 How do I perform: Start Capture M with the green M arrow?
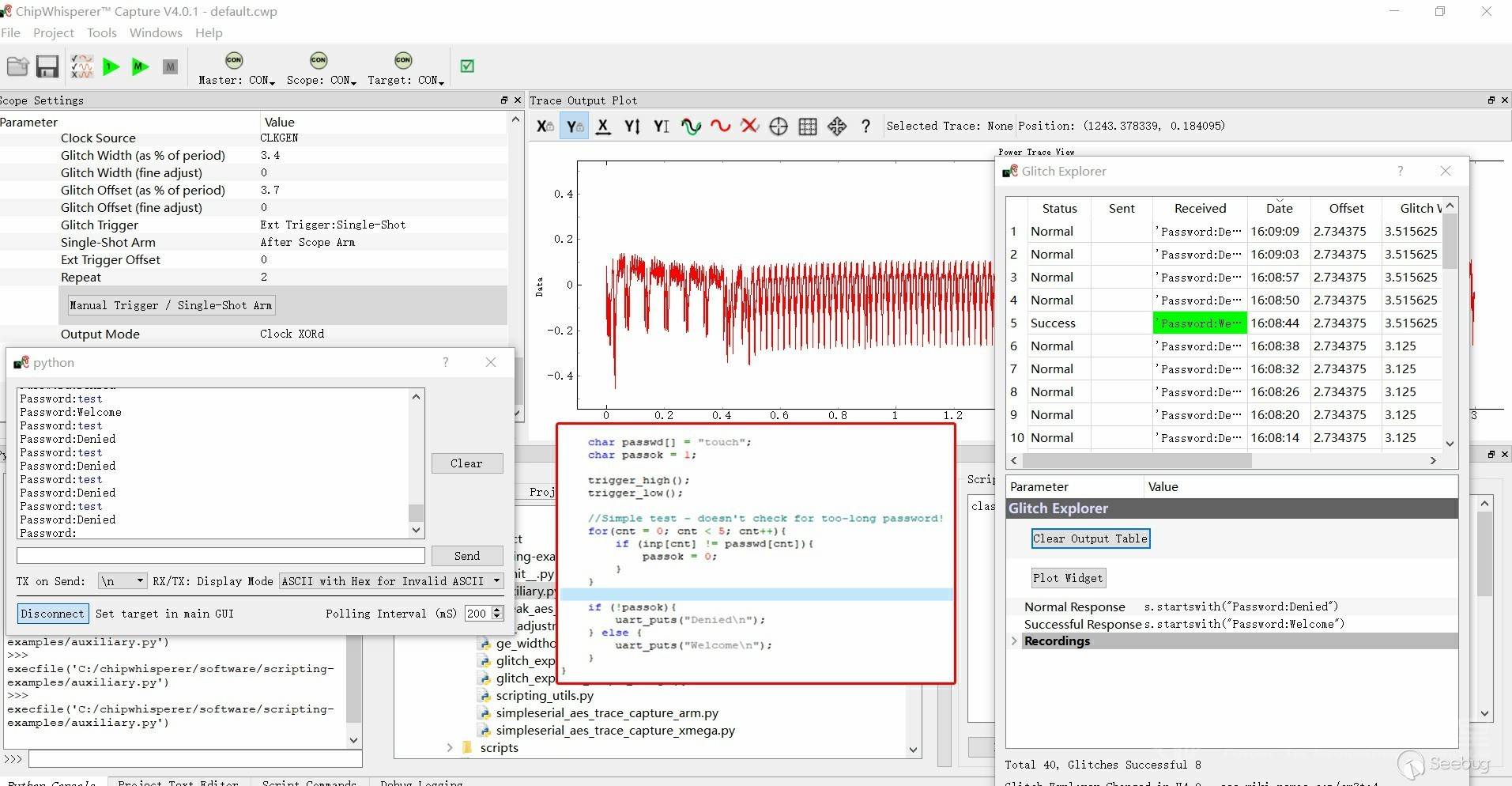[x=140, y=66]
